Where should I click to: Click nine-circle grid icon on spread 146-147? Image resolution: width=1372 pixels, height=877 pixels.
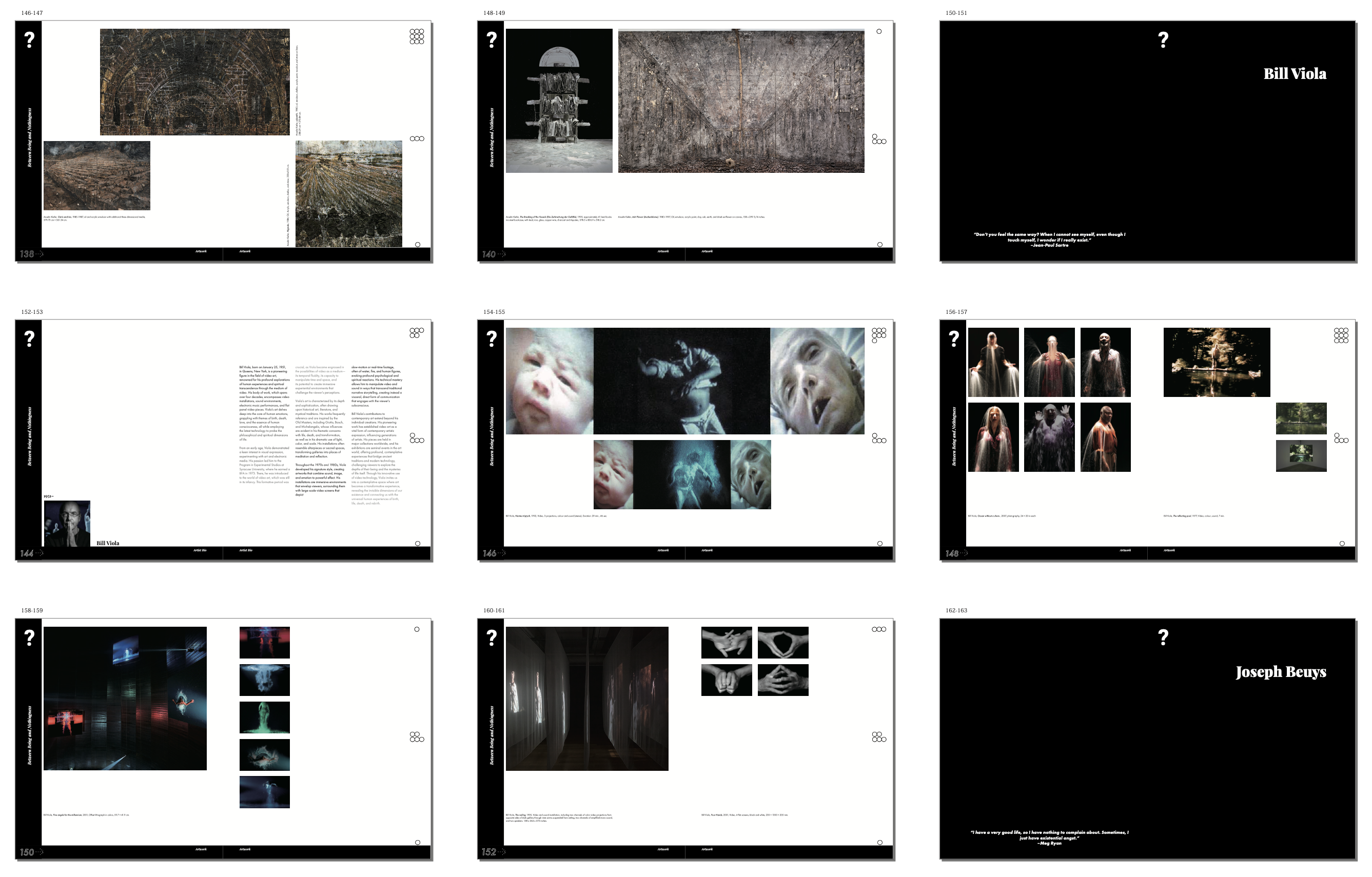417,36
